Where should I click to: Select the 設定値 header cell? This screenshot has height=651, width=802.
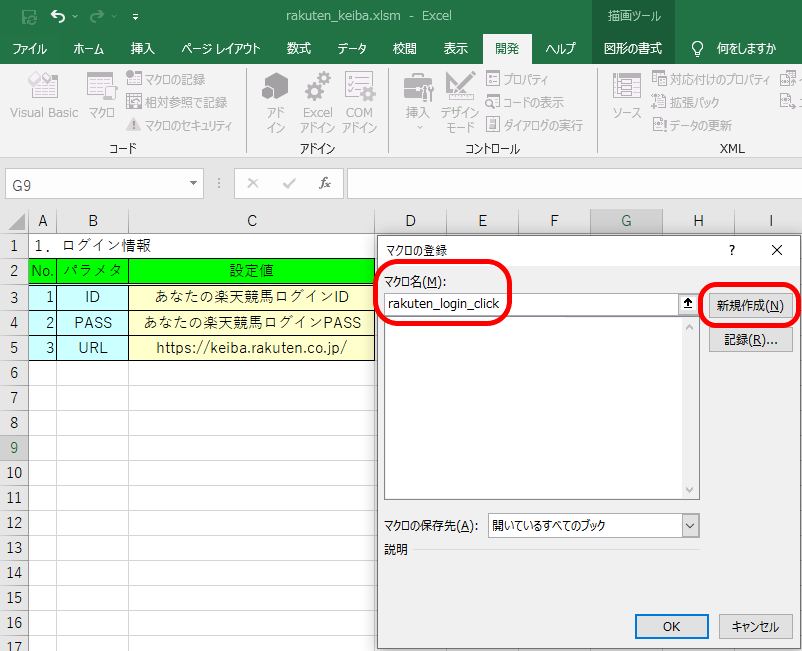point(252,271)
